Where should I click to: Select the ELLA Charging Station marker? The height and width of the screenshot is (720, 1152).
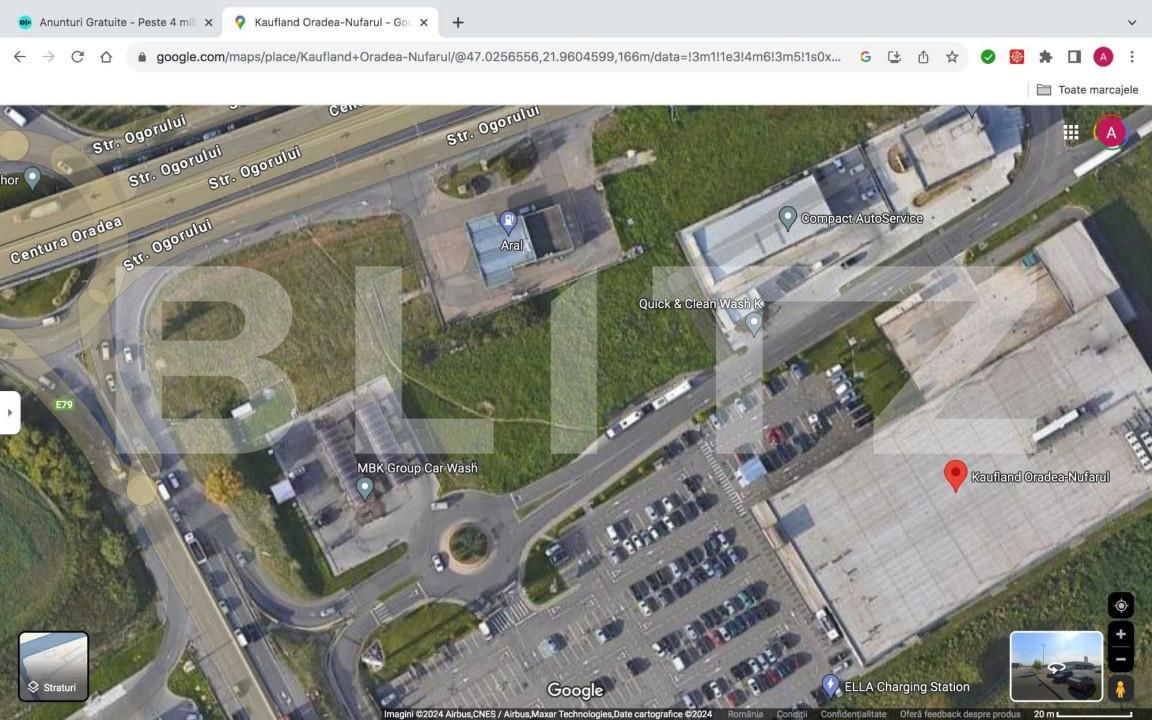click(830, 685)
